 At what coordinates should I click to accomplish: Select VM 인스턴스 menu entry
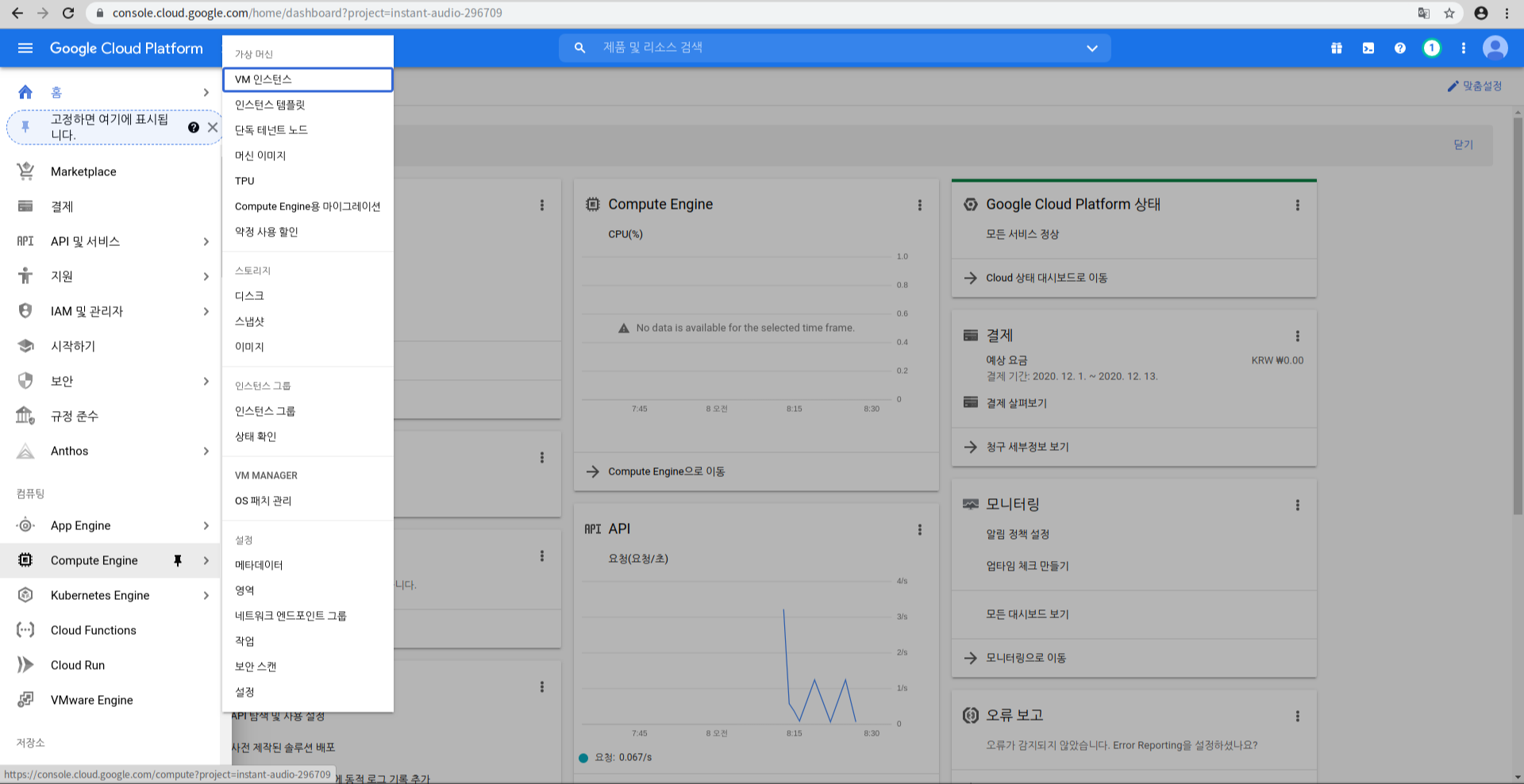pyautogui.click(x=308, y=79)
